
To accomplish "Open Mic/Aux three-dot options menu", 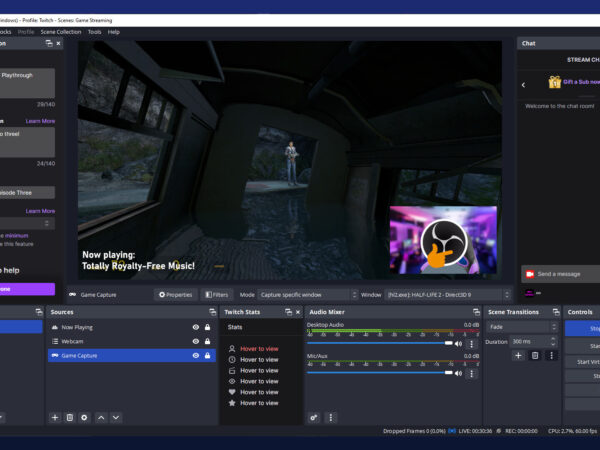I will pos(472,373).
